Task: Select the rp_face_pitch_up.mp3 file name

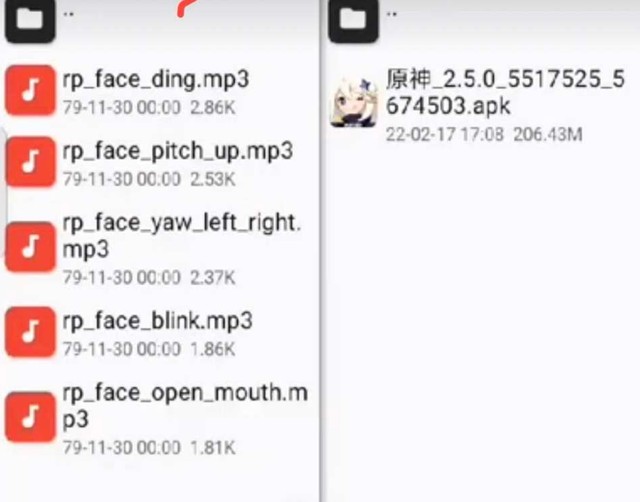Action: pyautogui.click(x=178, y=151)
